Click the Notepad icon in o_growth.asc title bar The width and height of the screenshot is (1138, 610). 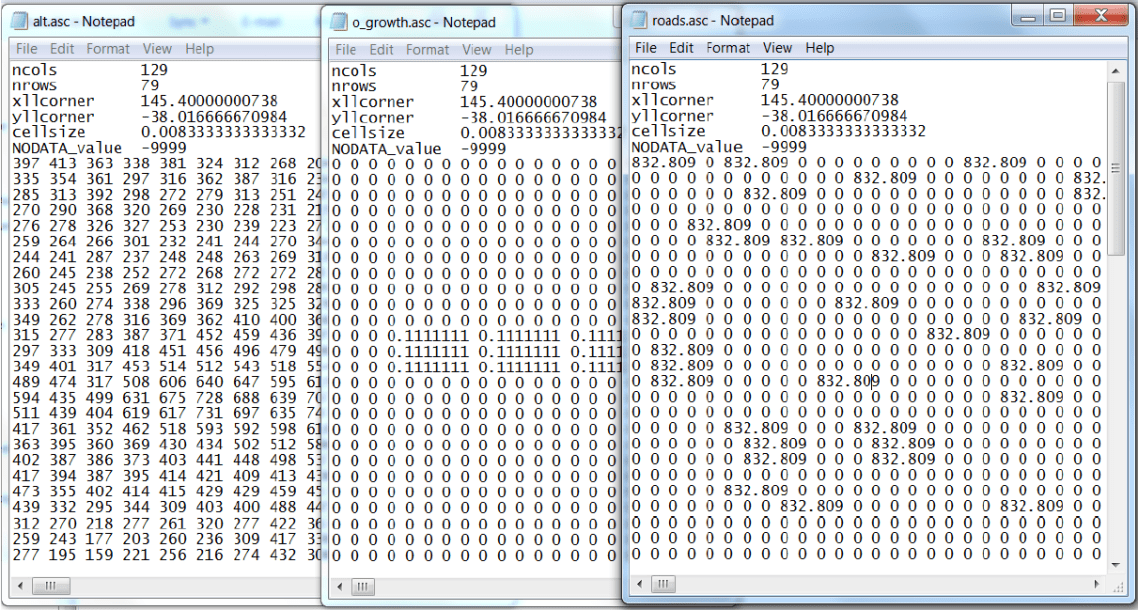[340, 22]
